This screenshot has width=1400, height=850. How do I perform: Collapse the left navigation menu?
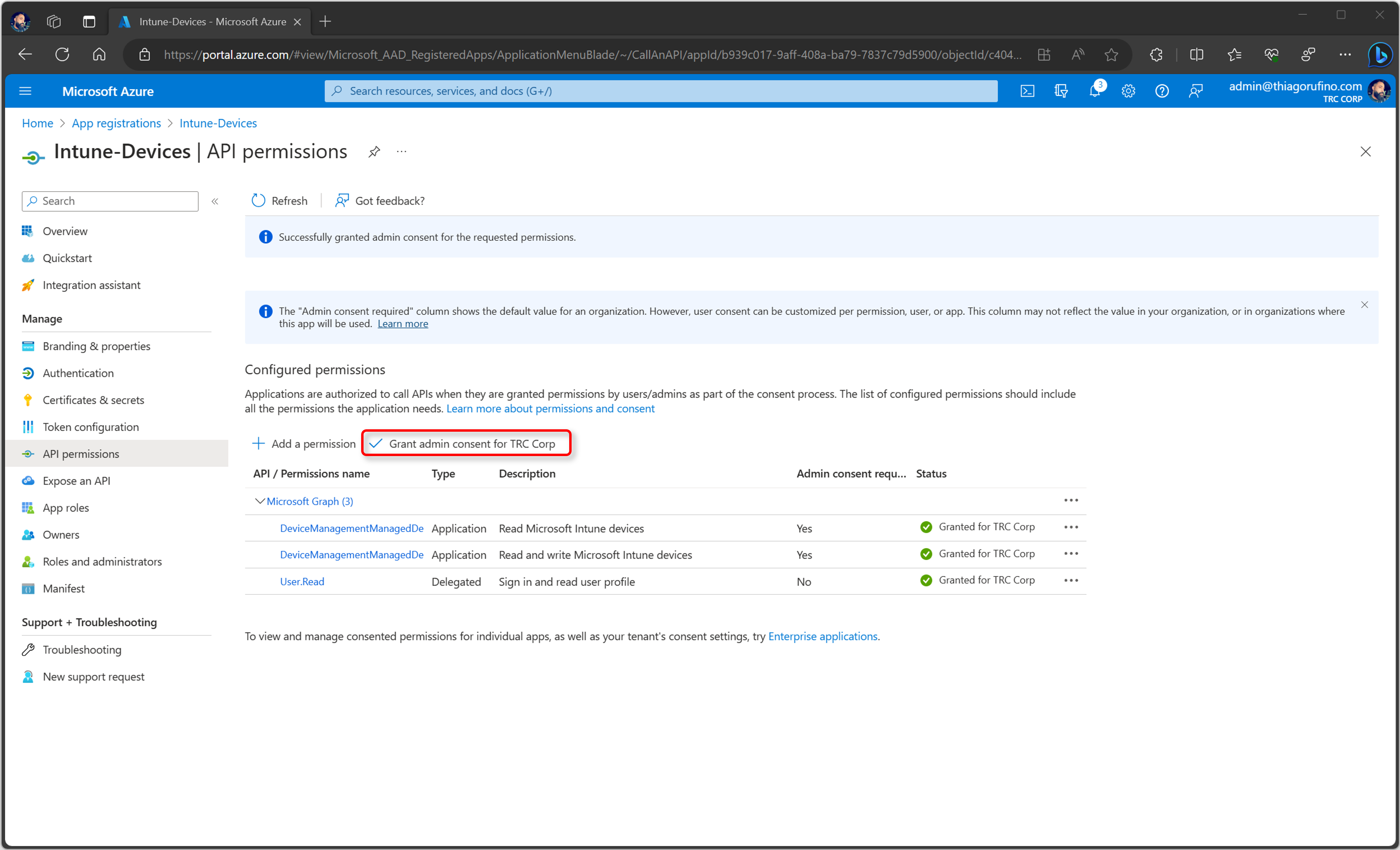pyautogui.click(x=215, y=201)
